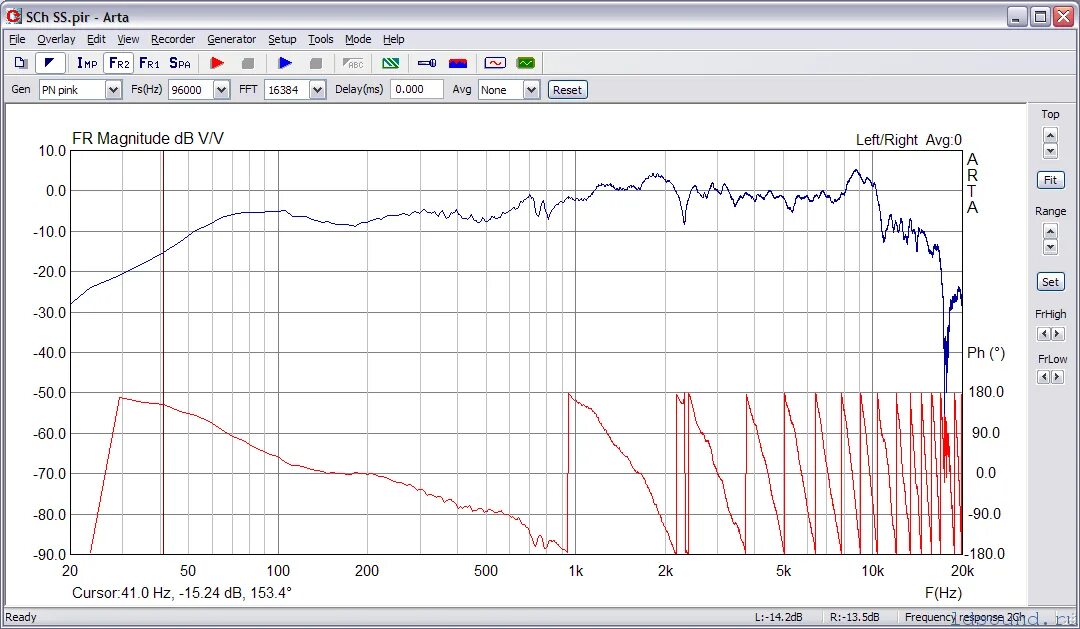Viewport: 1080px width, 629px height.
Task: Click the blue microphone toolbar icon
Action: point(427,63)
